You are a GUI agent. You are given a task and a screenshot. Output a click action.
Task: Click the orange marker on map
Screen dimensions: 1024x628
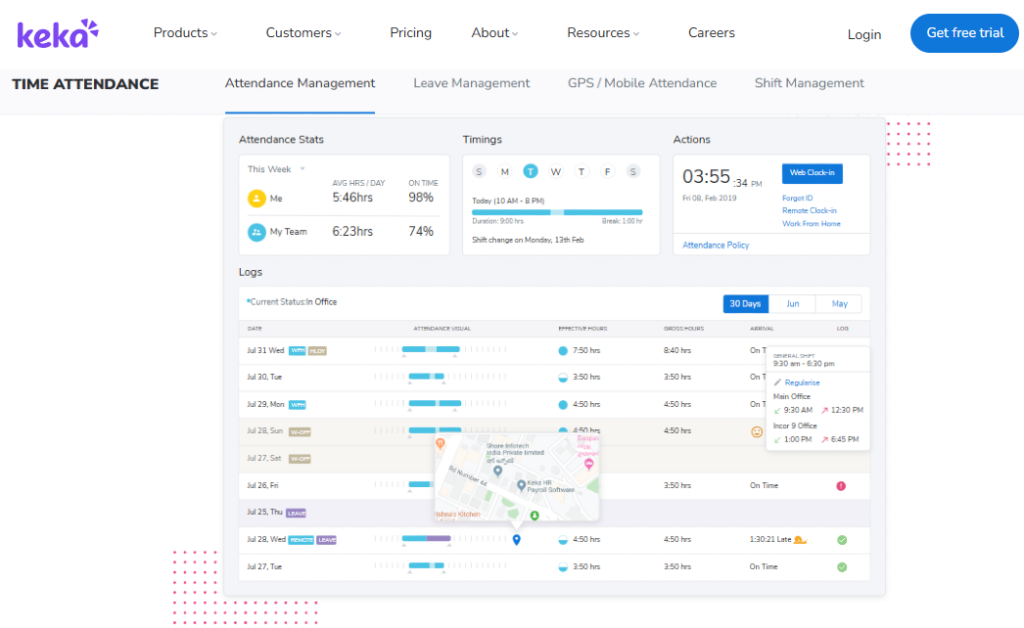[x=440, y=444]
